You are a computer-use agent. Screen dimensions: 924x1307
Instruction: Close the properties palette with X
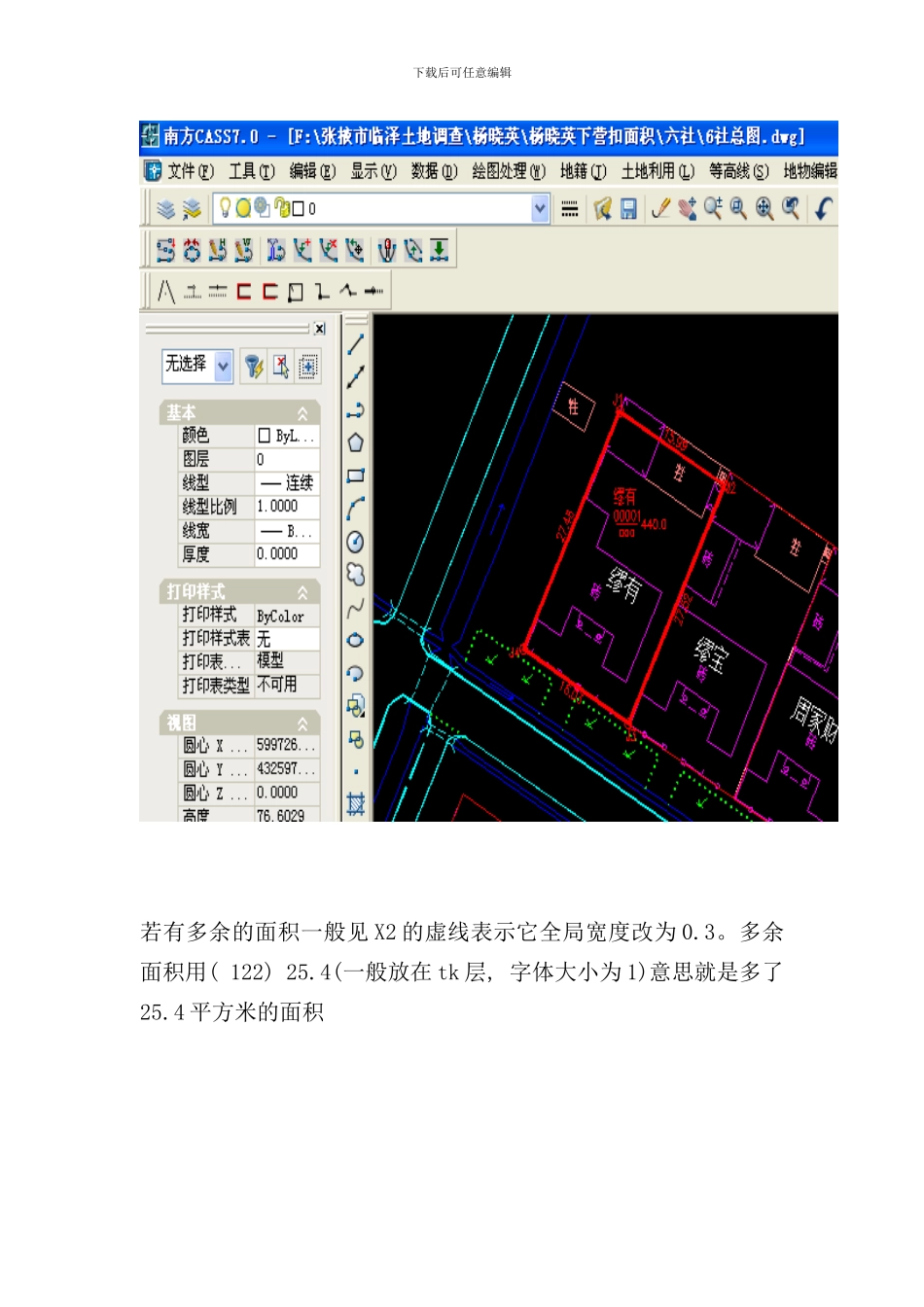coord(319,329)
